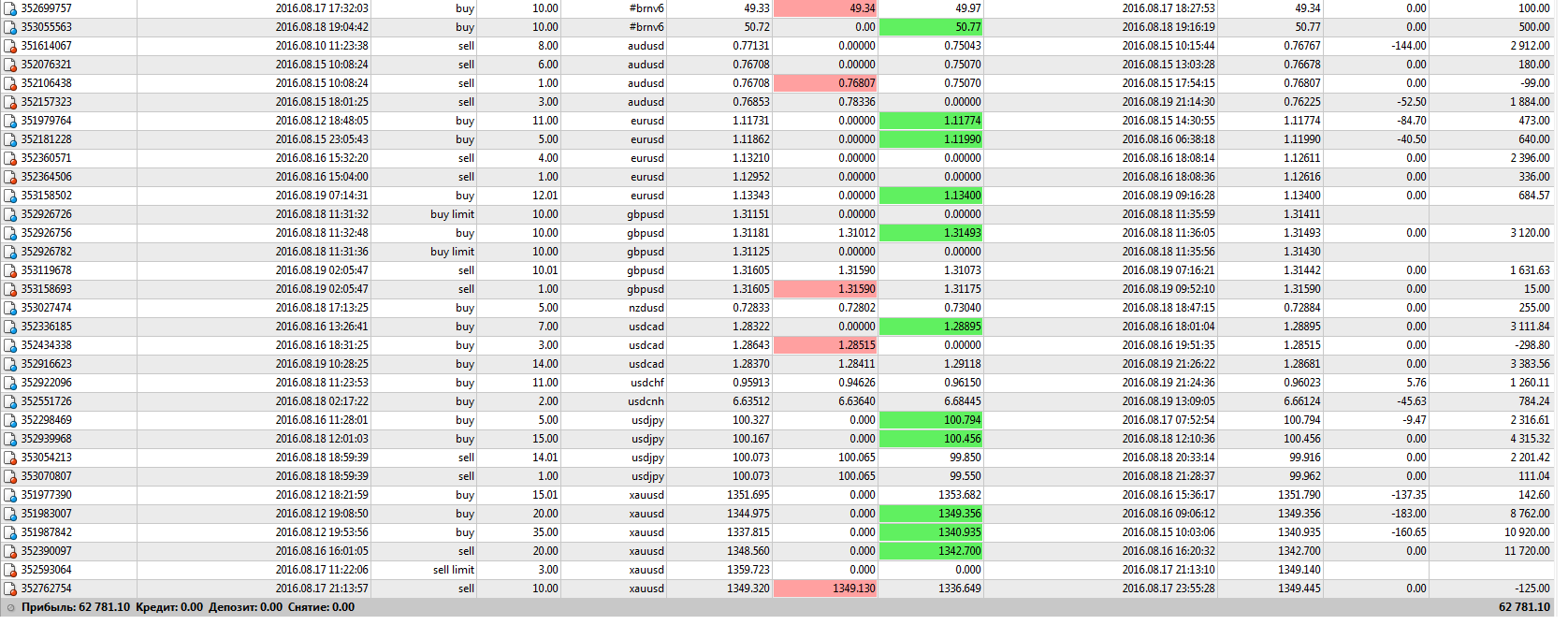1568x625 pixels.
Task: Click the small icon left of Прибыль summary
Action: [x=10, y=608]
